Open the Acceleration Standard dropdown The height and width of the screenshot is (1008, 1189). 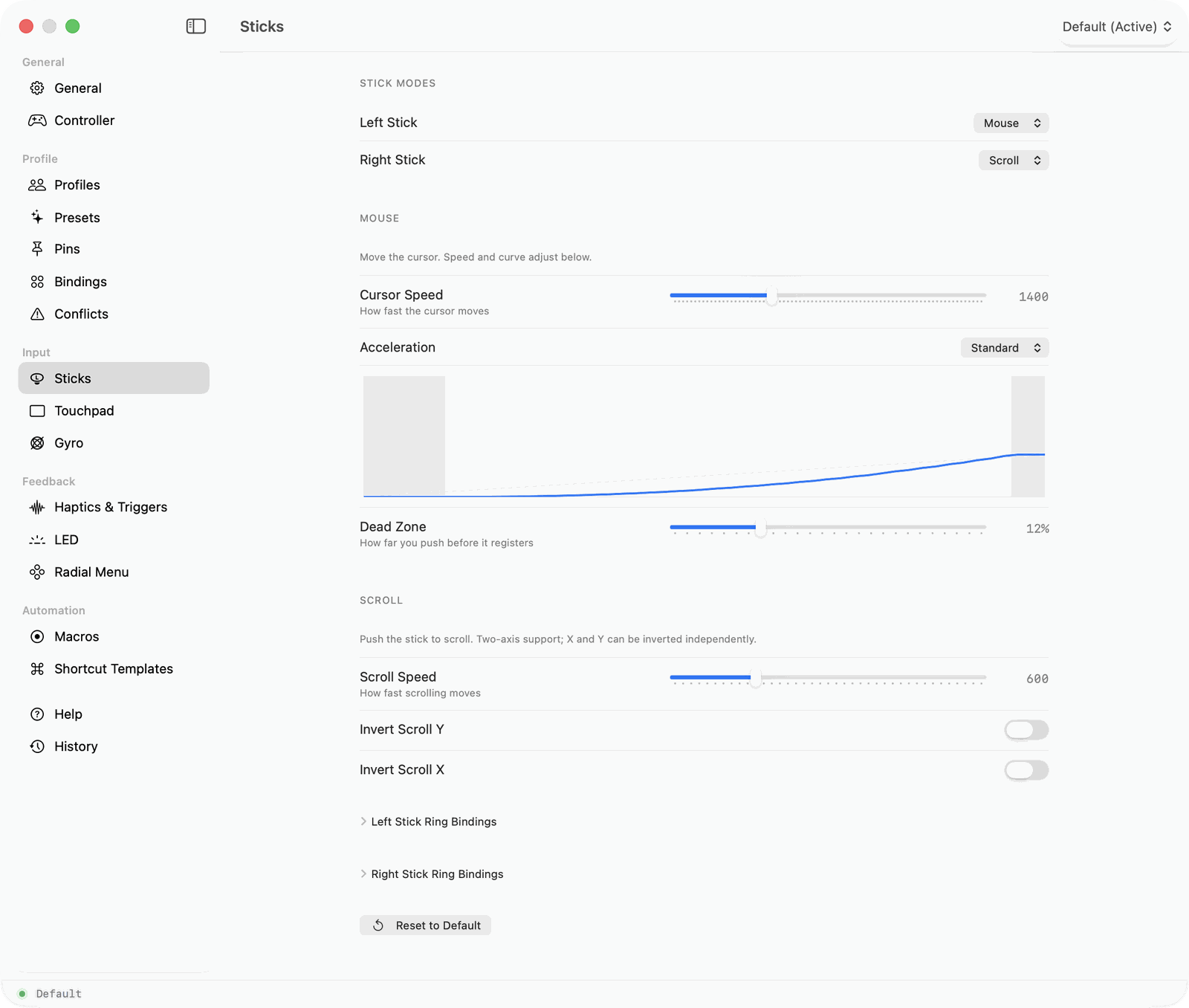tap(1005, 348)
